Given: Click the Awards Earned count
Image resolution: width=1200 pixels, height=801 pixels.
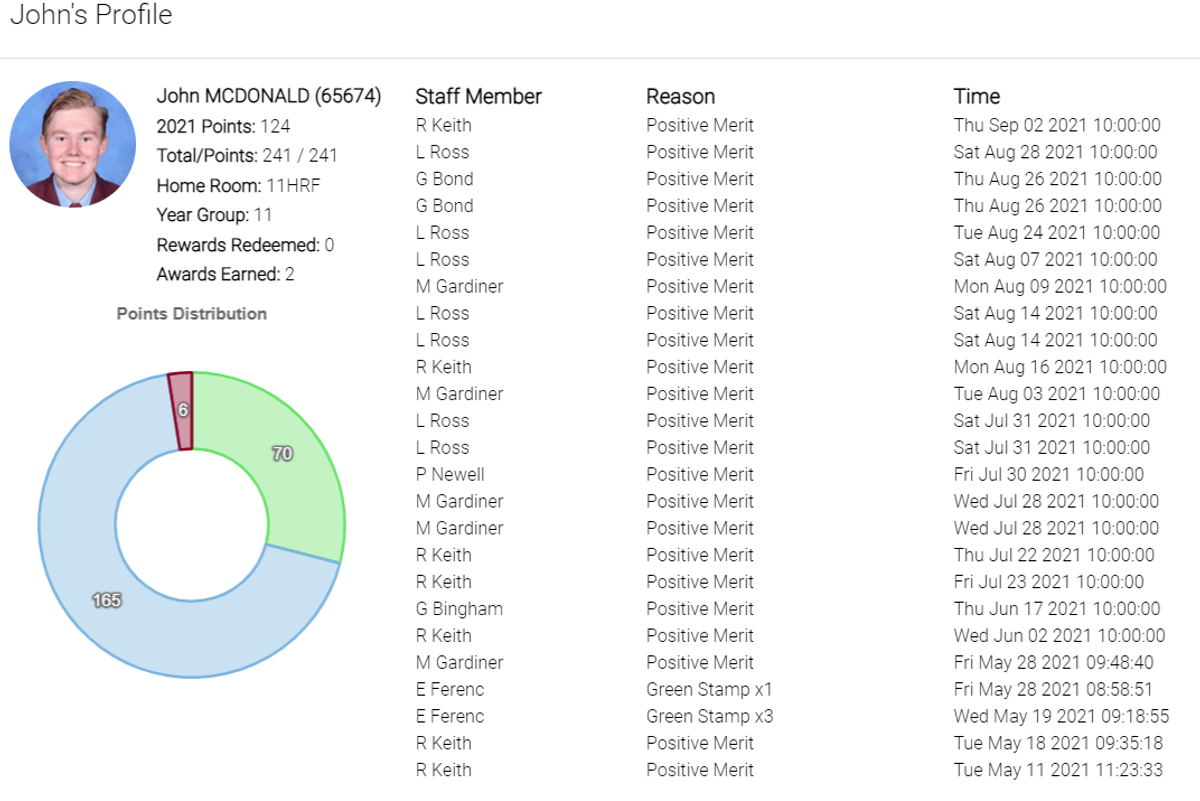Looking at the screenshot, I should [x=289, y=274].
